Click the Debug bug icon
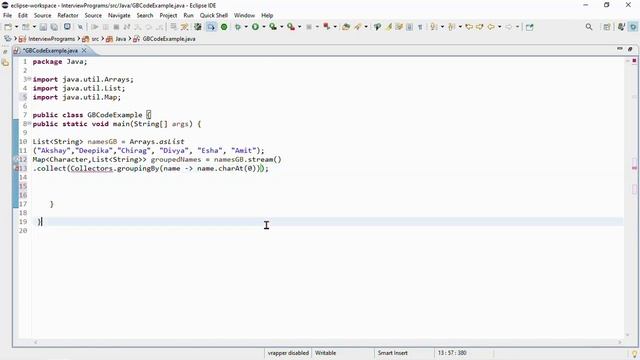The height and width of the screenshot is (360, 640). [x=237, y=27]
